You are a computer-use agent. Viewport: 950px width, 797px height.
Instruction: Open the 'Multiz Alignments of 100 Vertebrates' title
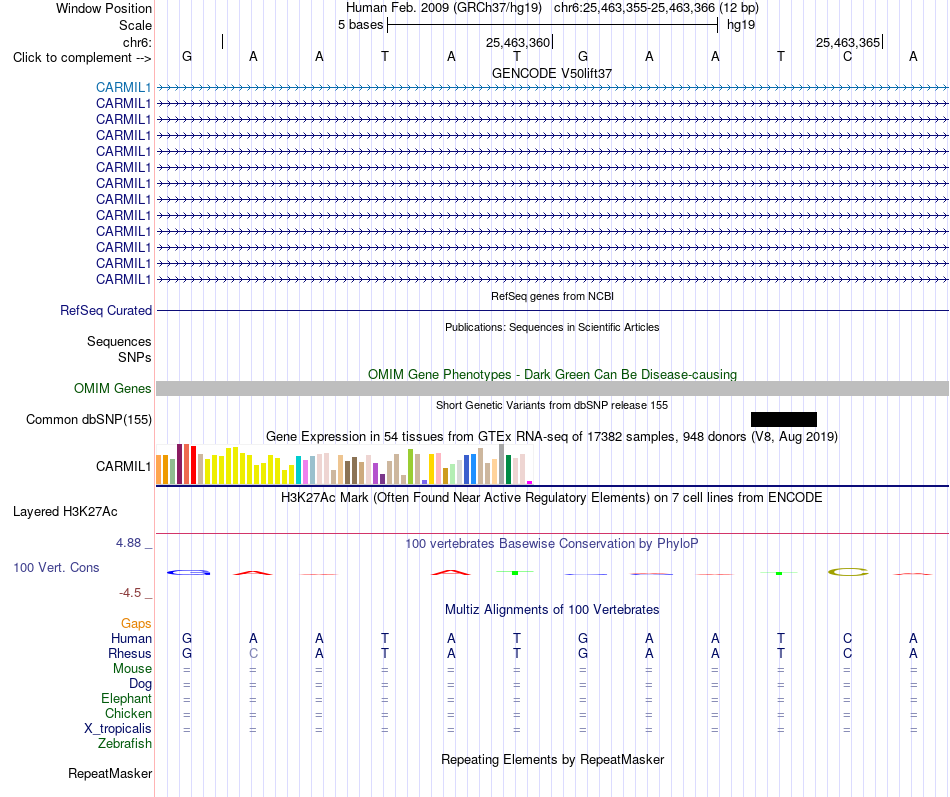point(552,610)
